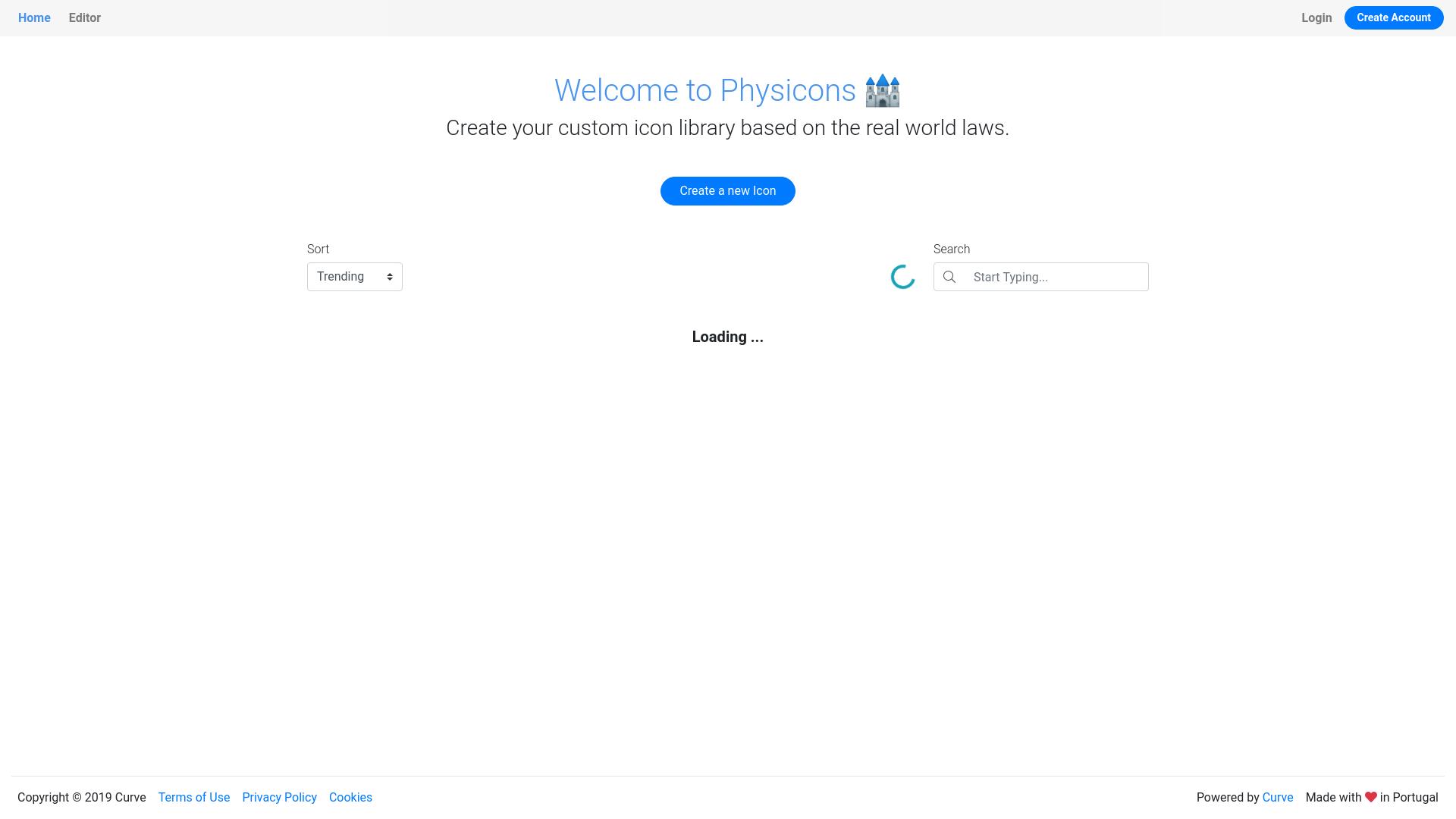Click the Welcome to Physicons heading
1456x819 pixels.
point(704,90)
